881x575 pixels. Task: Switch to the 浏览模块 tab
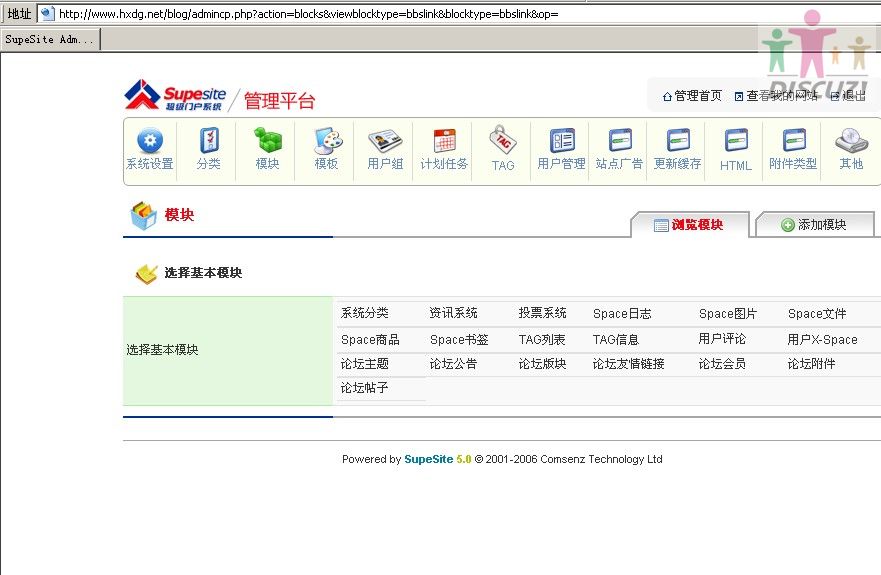[x=689, y=225]
